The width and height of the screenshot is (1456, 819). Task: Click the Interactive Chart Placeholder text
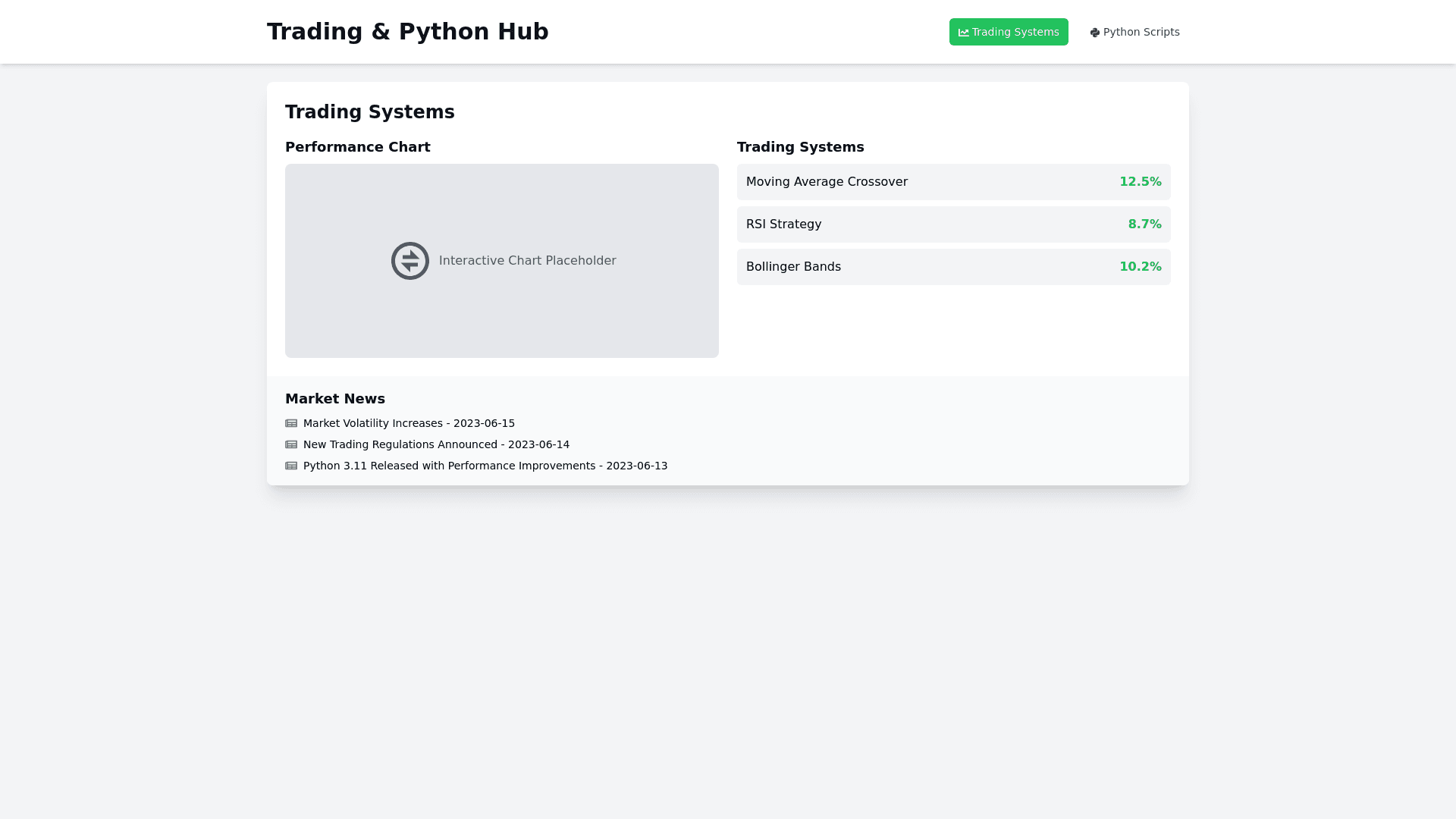[x=527, y=261]
